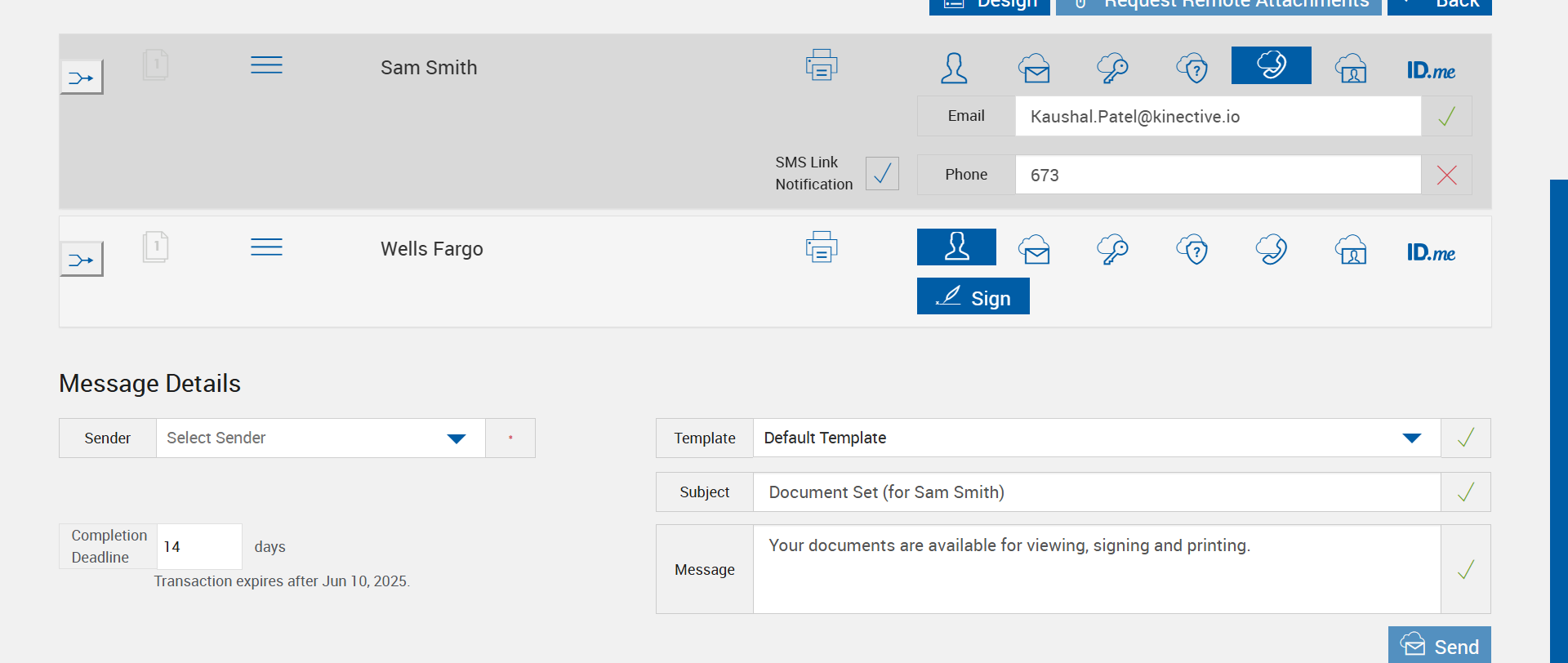Click into the Phone number field
Image resolution: width=1568 pixels, height=663 pixels.
(1217, 175)
